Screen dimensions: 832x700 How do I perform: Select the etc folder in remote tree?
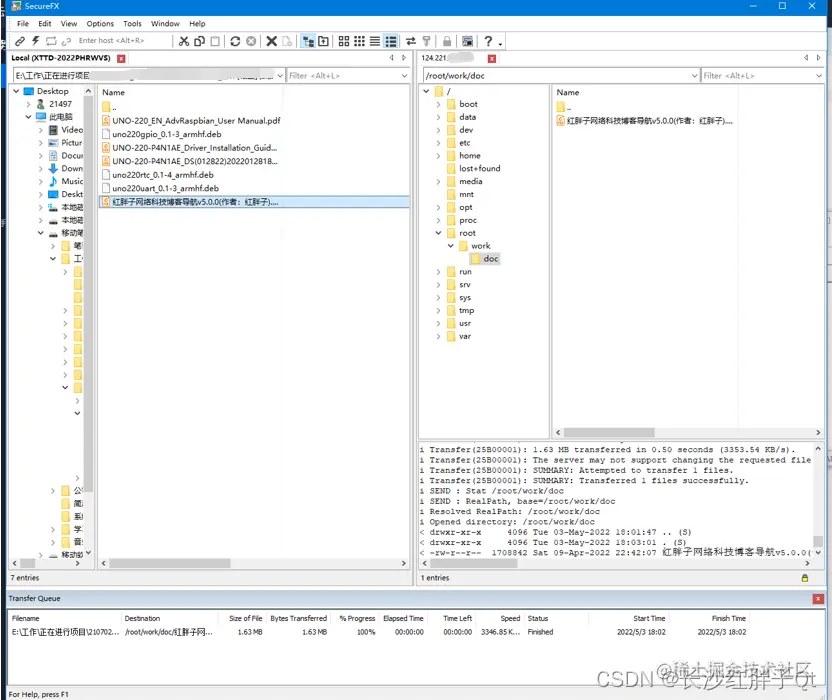tap(464, 143)
